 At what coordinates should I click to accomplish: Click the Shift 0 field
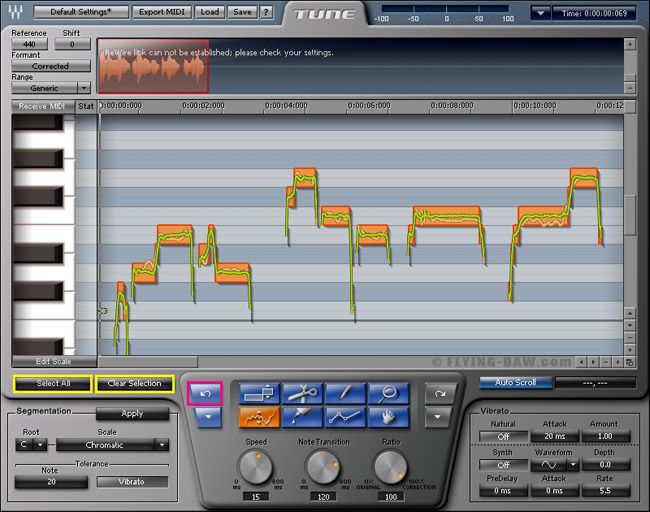pos(72,44)
